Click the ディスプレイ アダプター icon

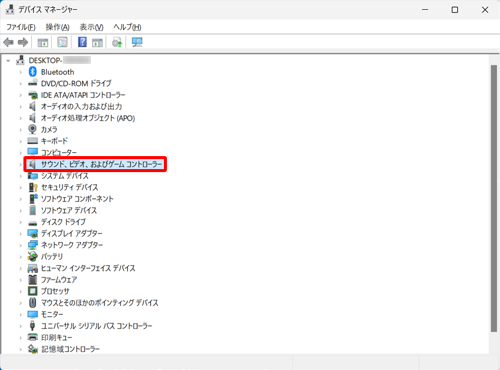coord(33,233)
